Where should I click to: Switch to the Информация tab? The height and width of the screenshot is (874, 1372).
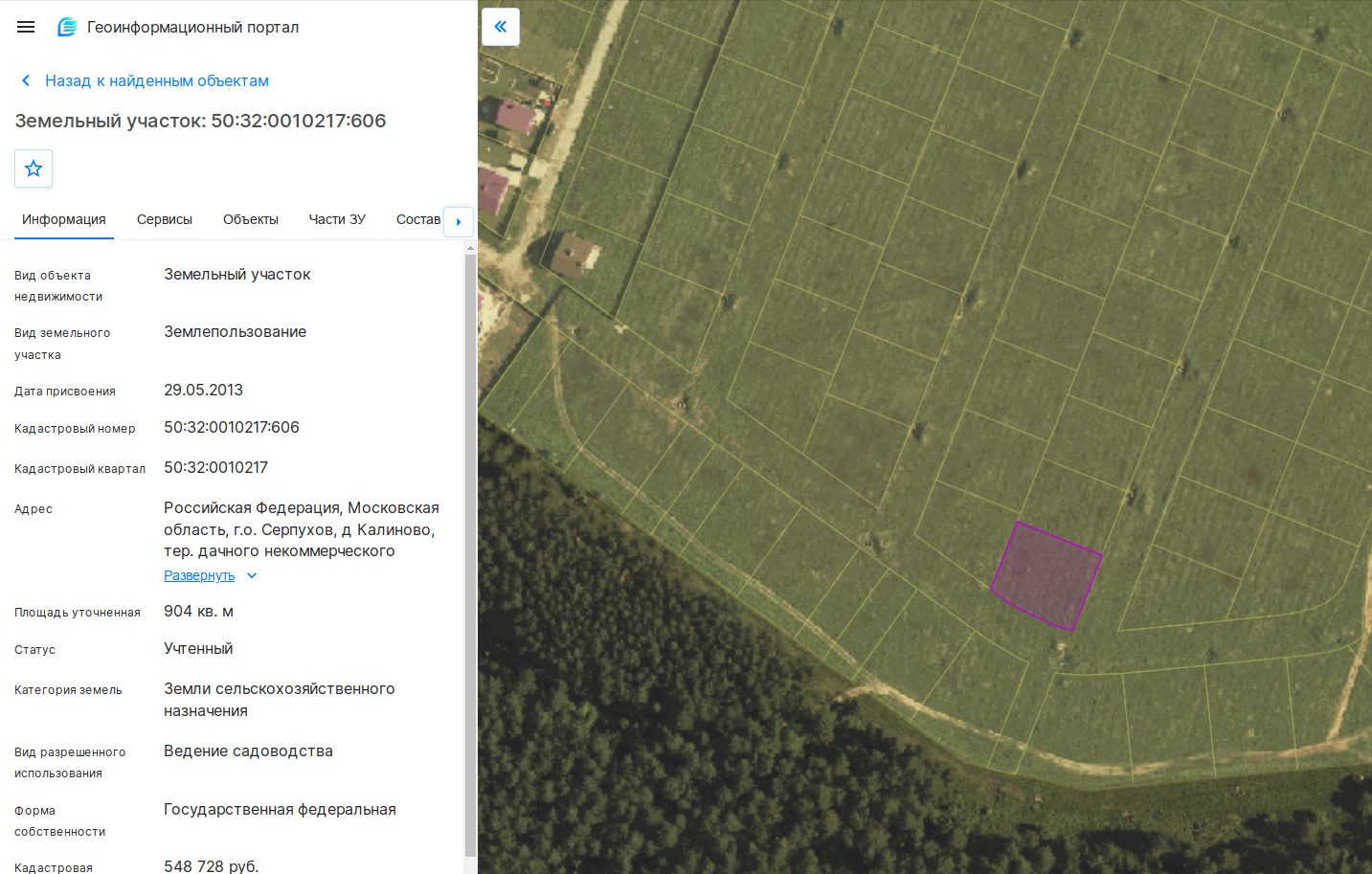click(64, 219)
